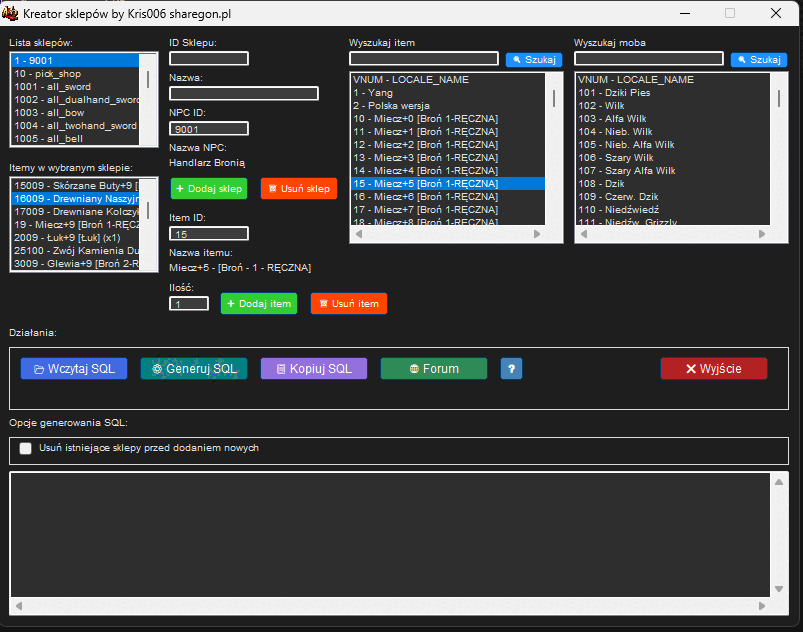This screenshot has width=803, height=632.
Task: Click the red Wyjście exit button
Action: [x=713, y=369]
